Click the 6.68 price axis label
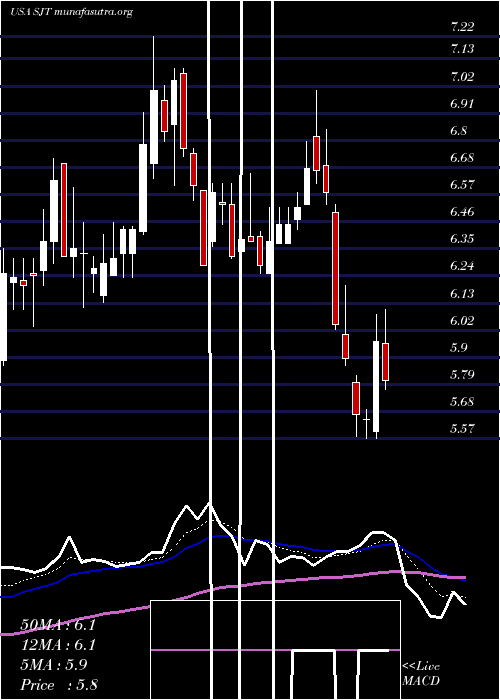Screen dimensions: 500x700 coord(462,158)
